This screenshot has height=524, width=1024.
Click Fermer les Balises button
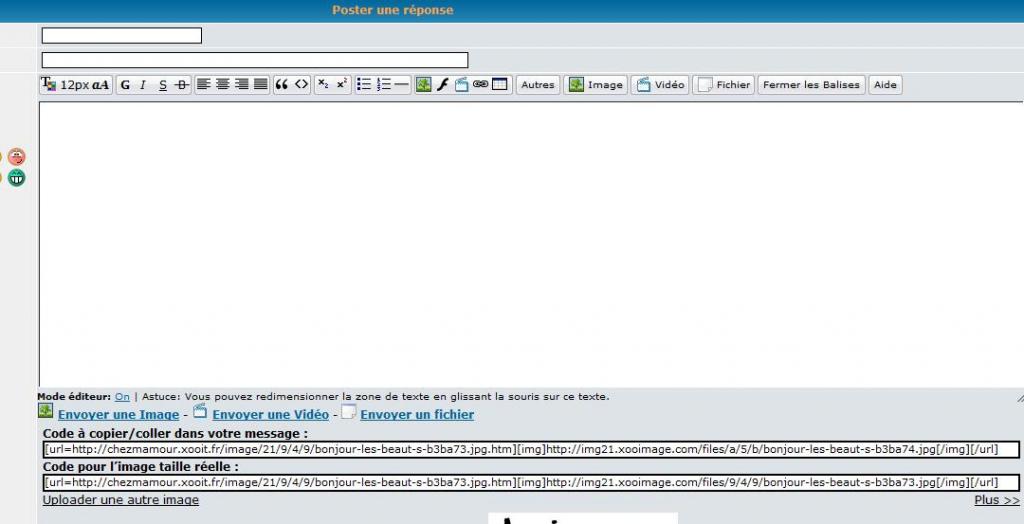[812, 85]
